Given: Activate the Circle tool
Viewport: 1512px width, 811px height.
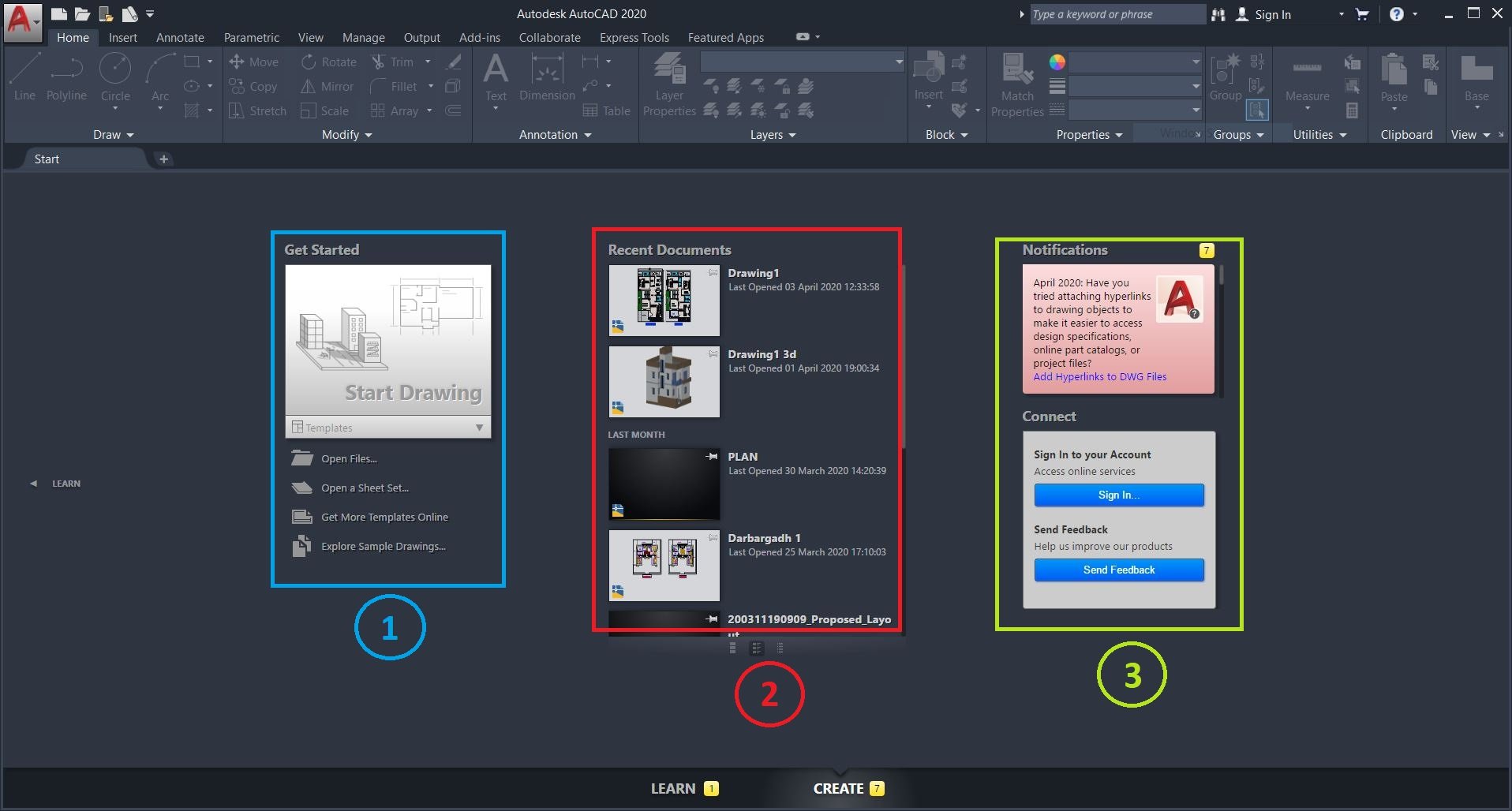Looking at the screenshot, I should click(x=115, y=75).
